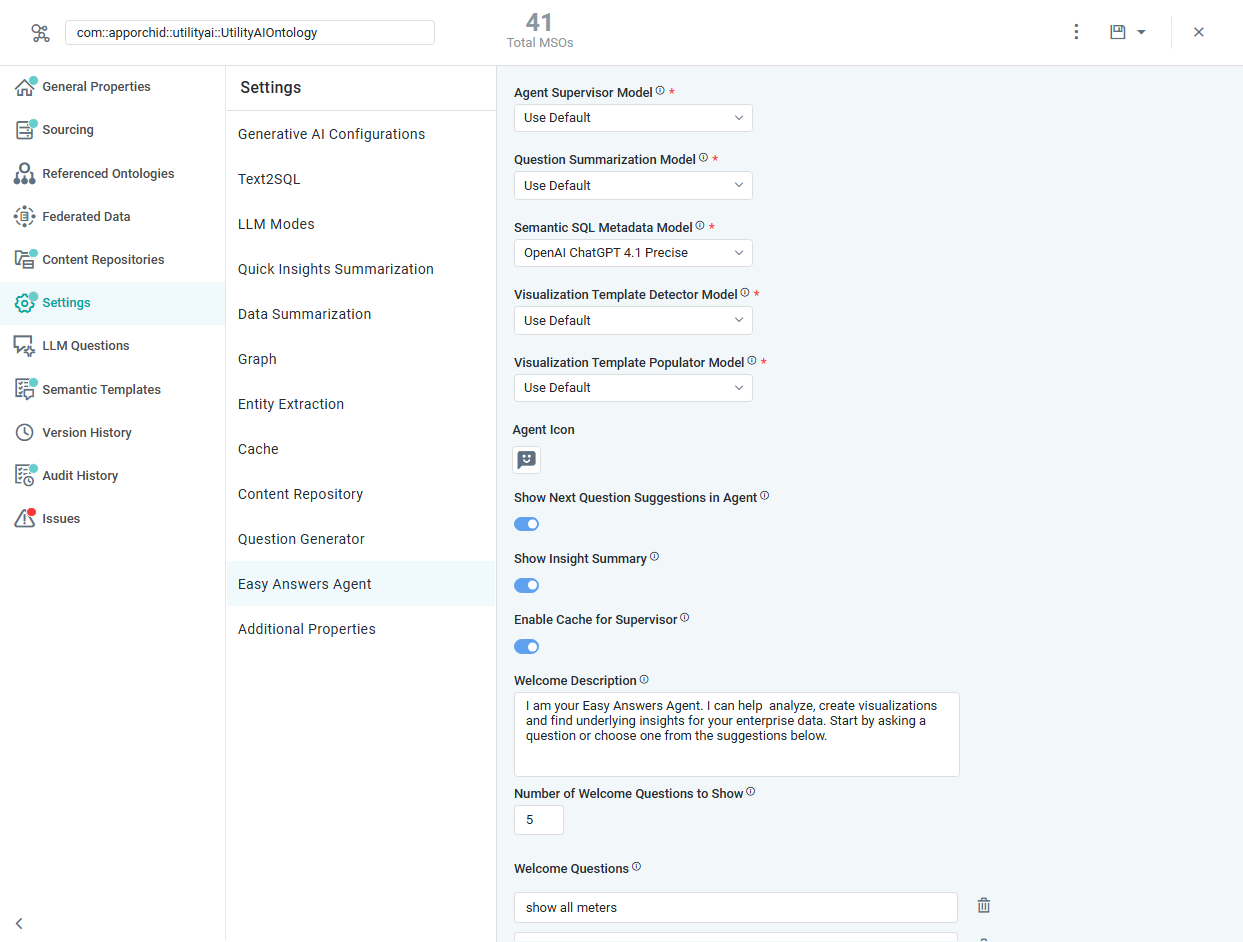The image size is (1243, 942).
Task: Turn off Enable Cache for Supervisor
Action: [527, 647]
